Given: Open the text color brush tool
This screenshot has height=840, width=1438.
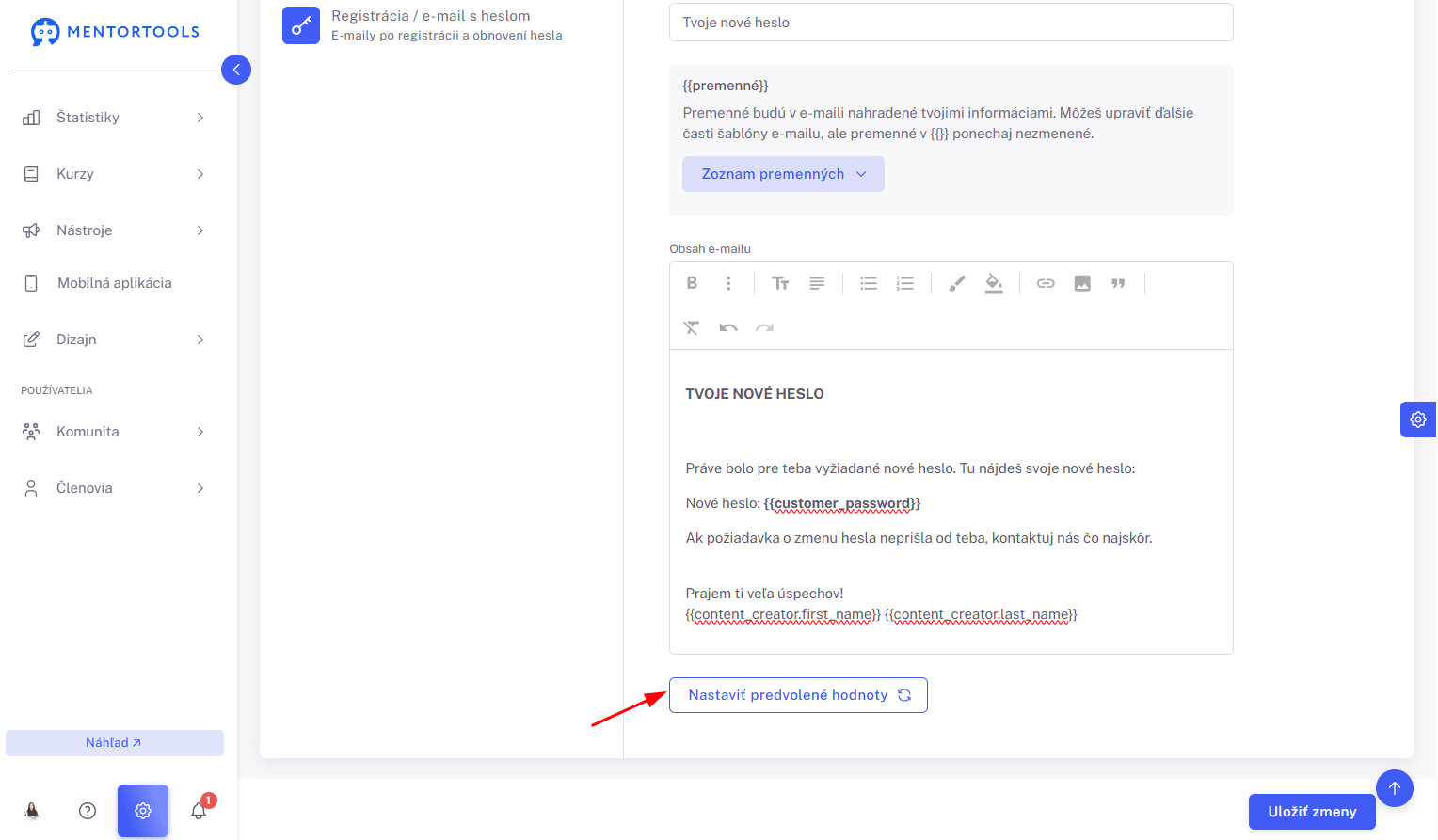Looking at the screenshot, I should [957, 283].
